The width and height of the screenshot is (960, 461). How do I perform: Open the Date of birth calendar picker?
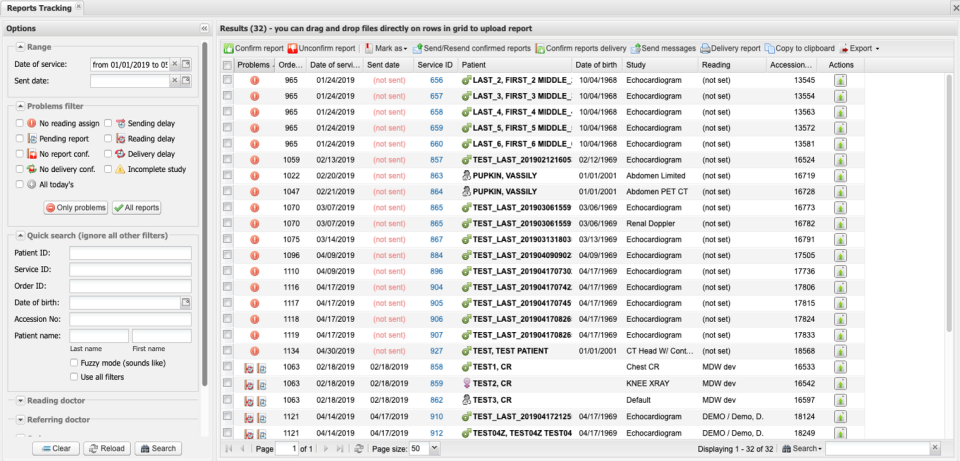pyautogui.click(x=186, y=302)
